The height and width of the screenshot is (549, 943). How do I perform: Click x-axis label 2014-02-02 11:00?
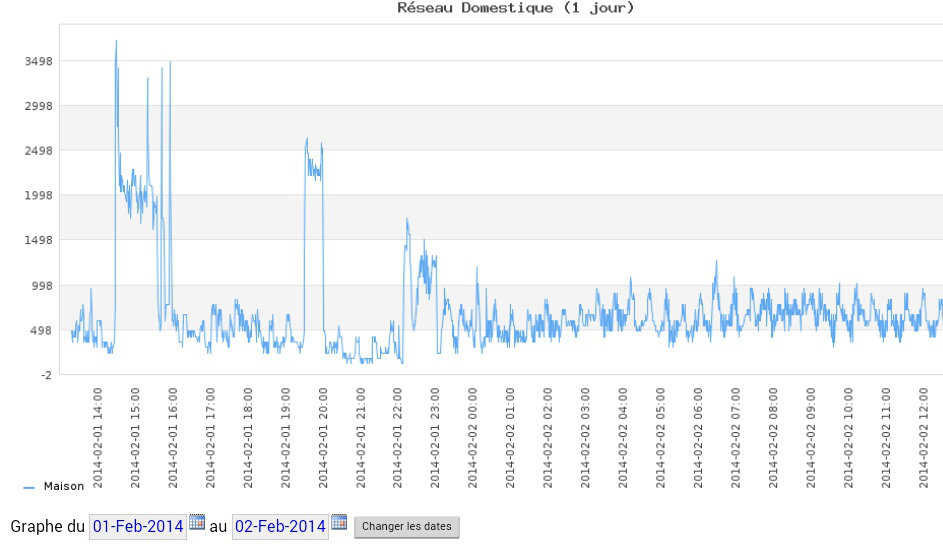click(886, 438)
